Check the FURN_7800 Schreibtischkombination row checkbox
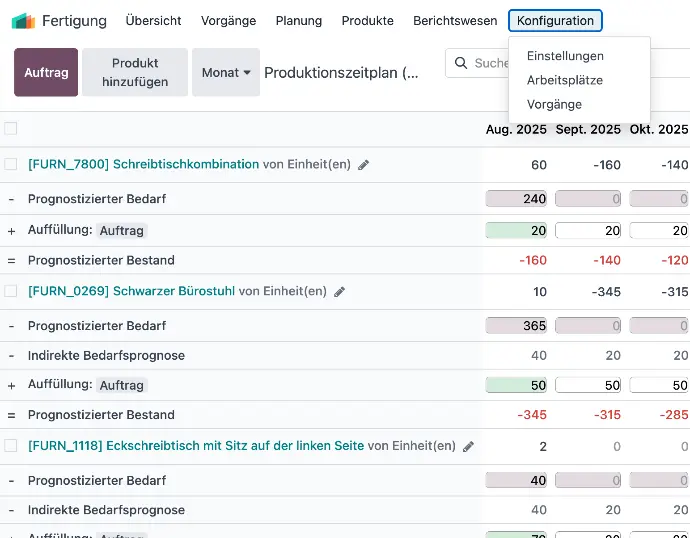The height and width of the screenshot is (538, 690). (11, 164)
